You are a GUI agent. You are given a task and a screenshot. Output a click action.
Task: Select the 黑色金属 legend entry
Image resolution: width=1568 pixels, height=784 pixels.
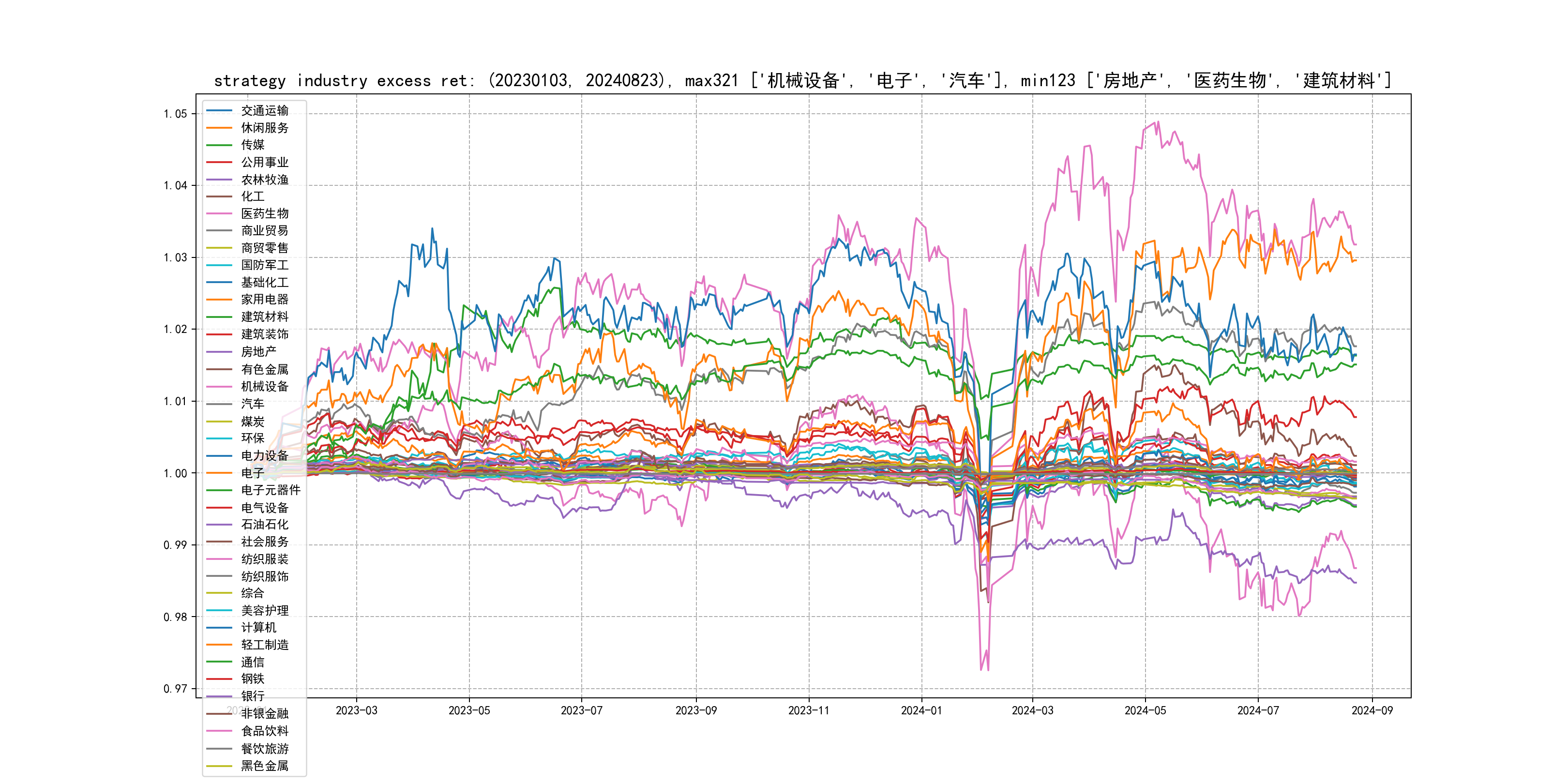coord(264,766)
